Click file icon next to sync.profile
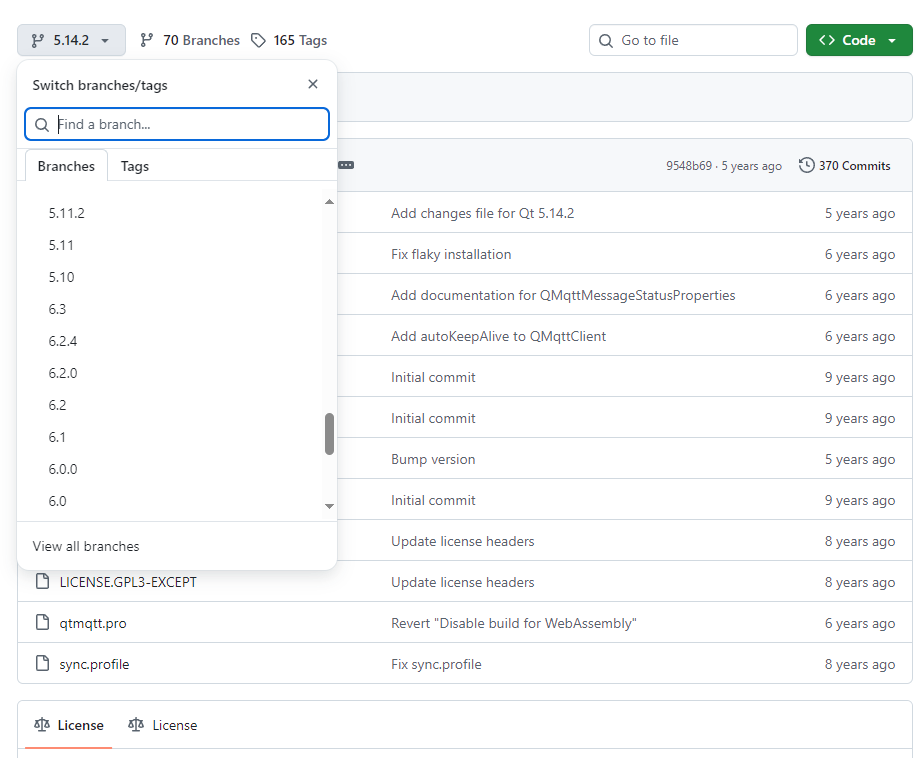 tap(42, 663)
